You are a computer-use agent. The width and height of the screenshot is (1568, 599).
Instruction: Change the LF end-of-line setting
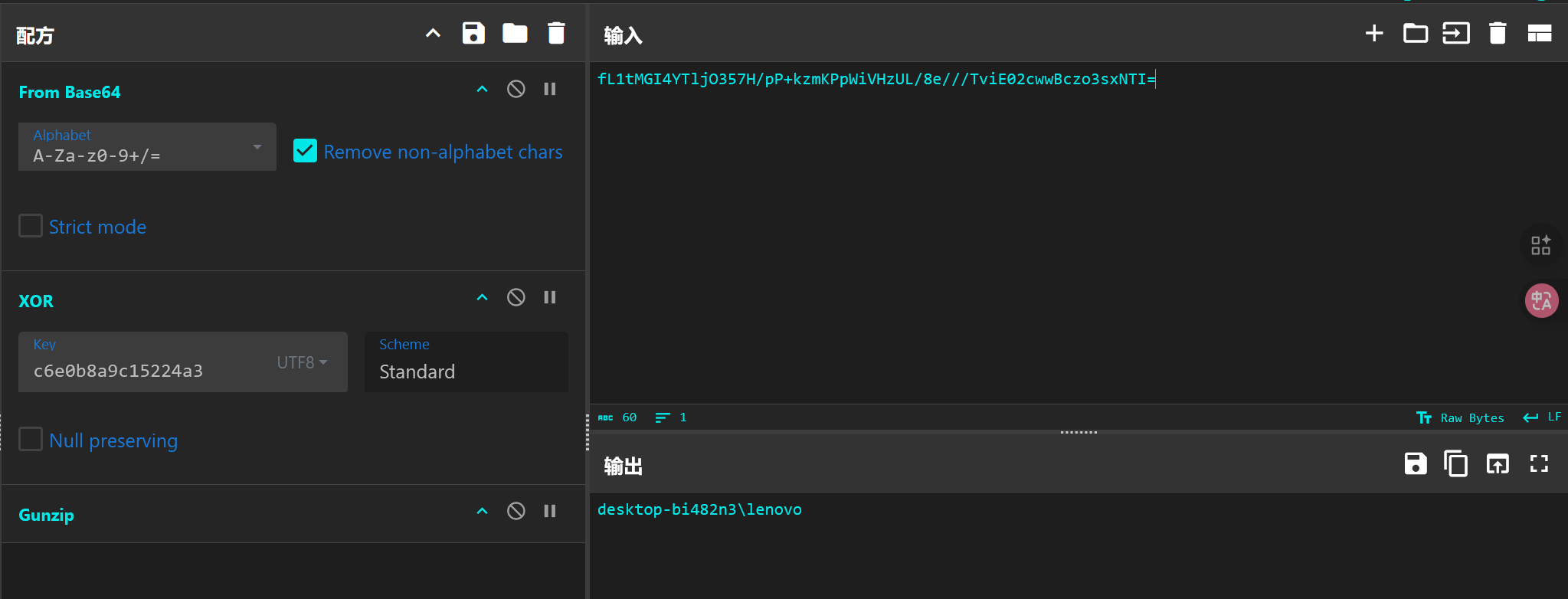coord(1543,417)
